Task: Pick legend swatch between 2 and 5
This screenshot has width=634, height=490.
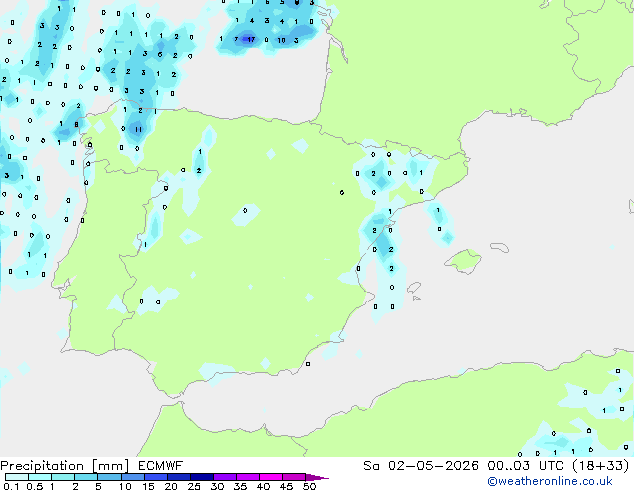Action: pos(86,477)
